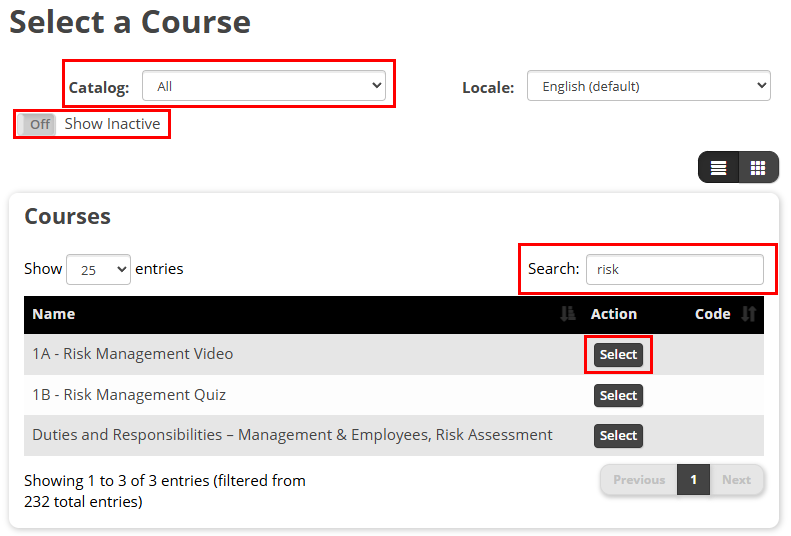The height and width of the screenshot is (536, 791).
Task: Go to pagination page 1
Action: [x=693, y=480]
